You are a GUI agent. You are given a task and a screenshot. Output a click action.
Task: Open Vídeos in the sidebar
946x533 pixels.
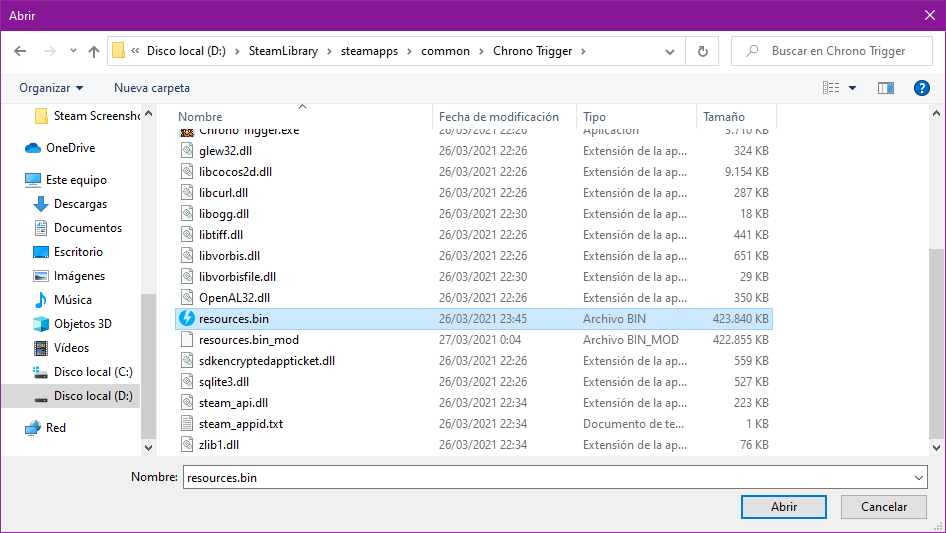[62, 348]
